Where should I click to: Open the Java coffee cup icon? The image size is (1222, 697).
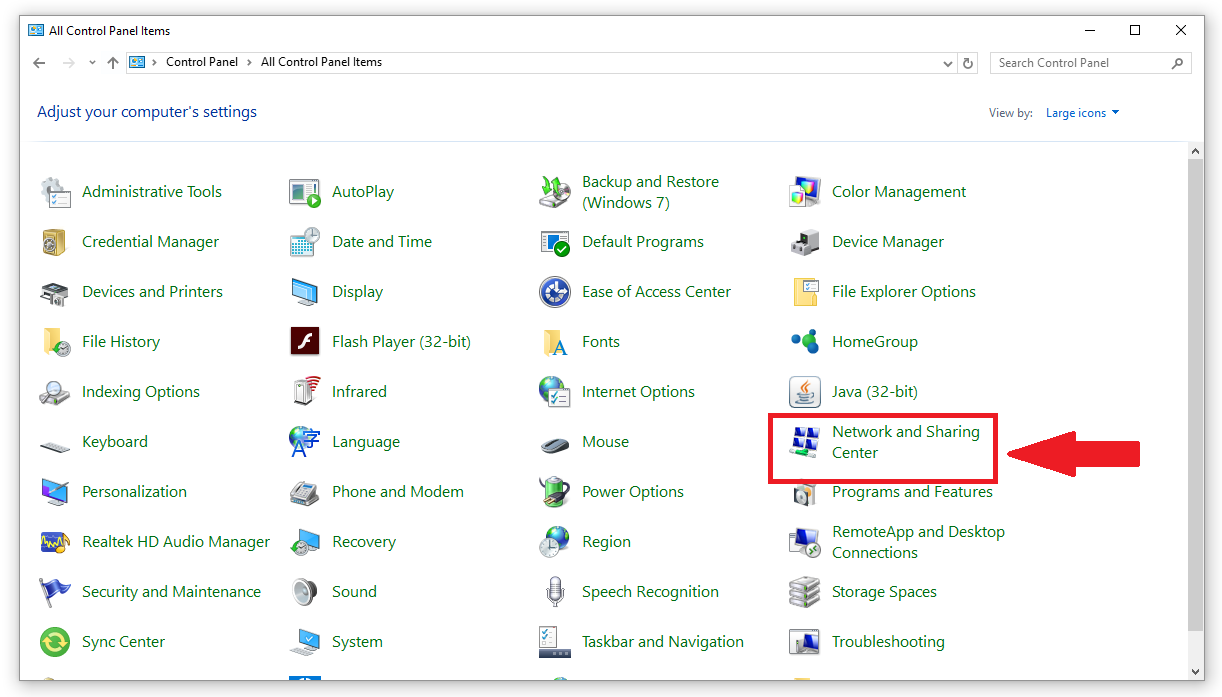[805, 392]
